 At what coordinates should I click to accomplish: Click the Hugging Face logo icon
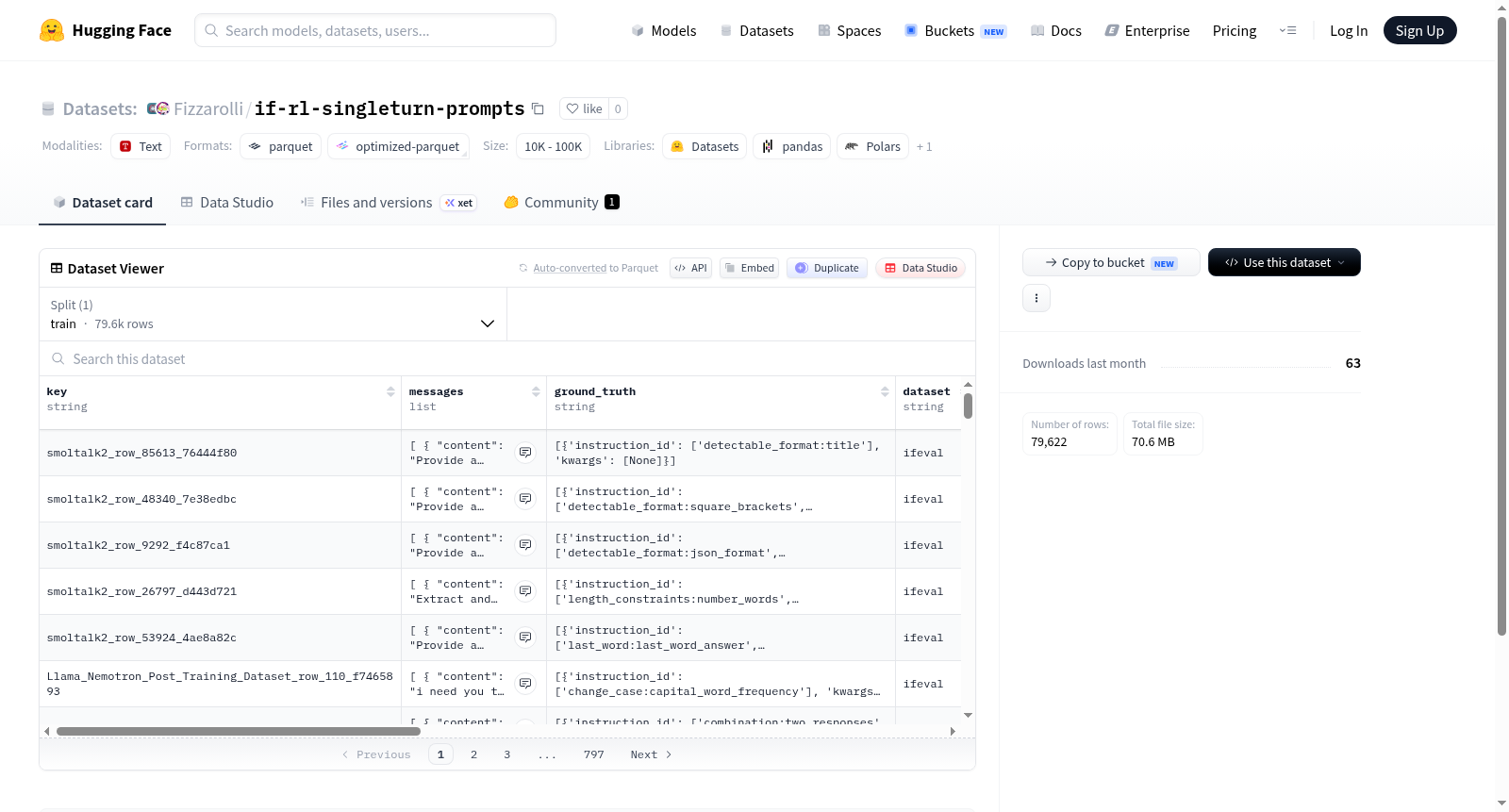point(52,30)
